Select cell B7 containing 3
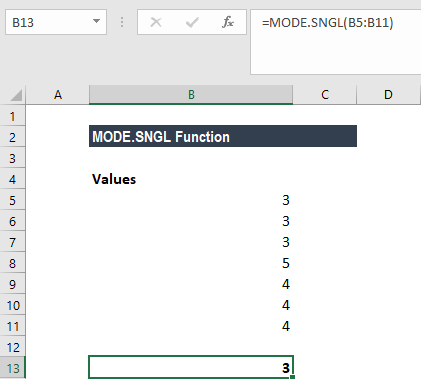Viewport: 421px width, 379px height. 191,242
